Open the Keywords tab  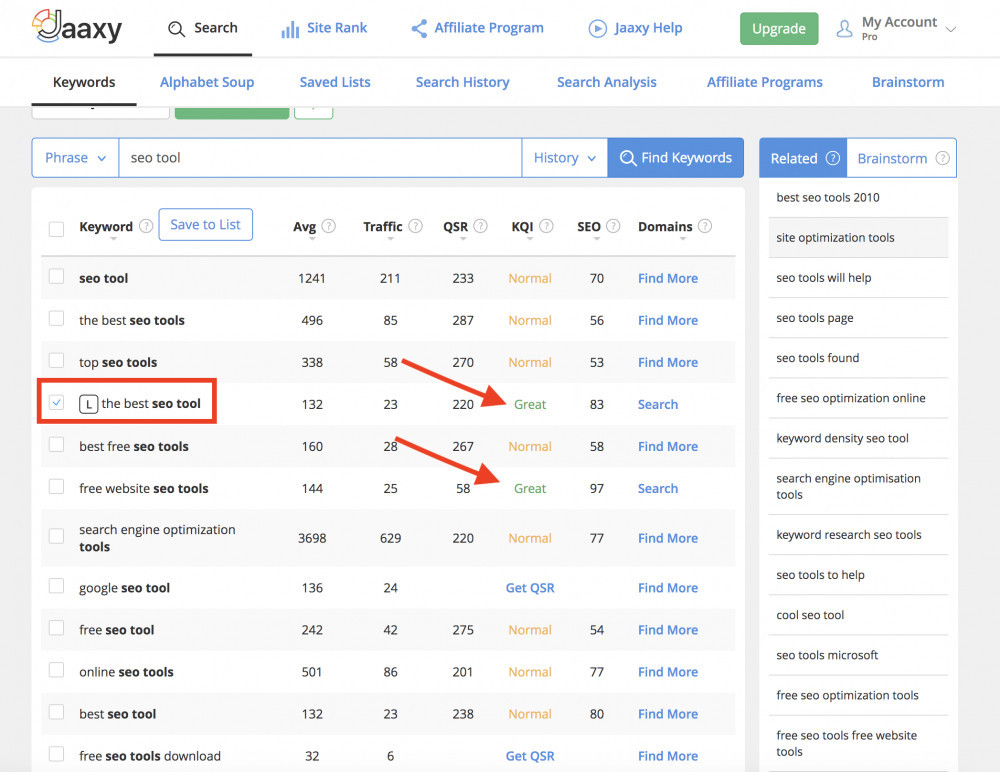(84, 82)
